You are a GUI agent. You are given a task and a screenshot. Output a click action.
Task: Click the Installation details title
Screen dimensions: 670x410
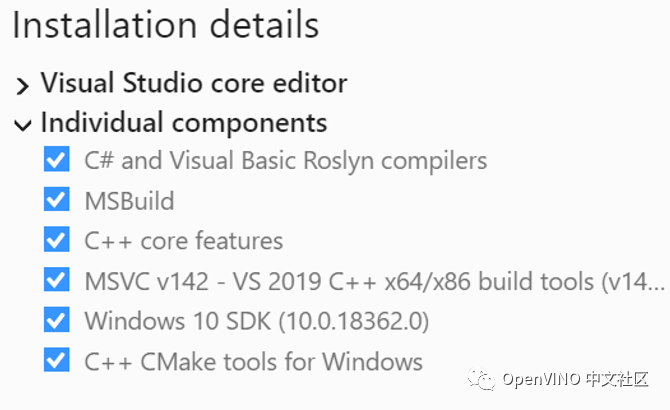coord(166,25)
